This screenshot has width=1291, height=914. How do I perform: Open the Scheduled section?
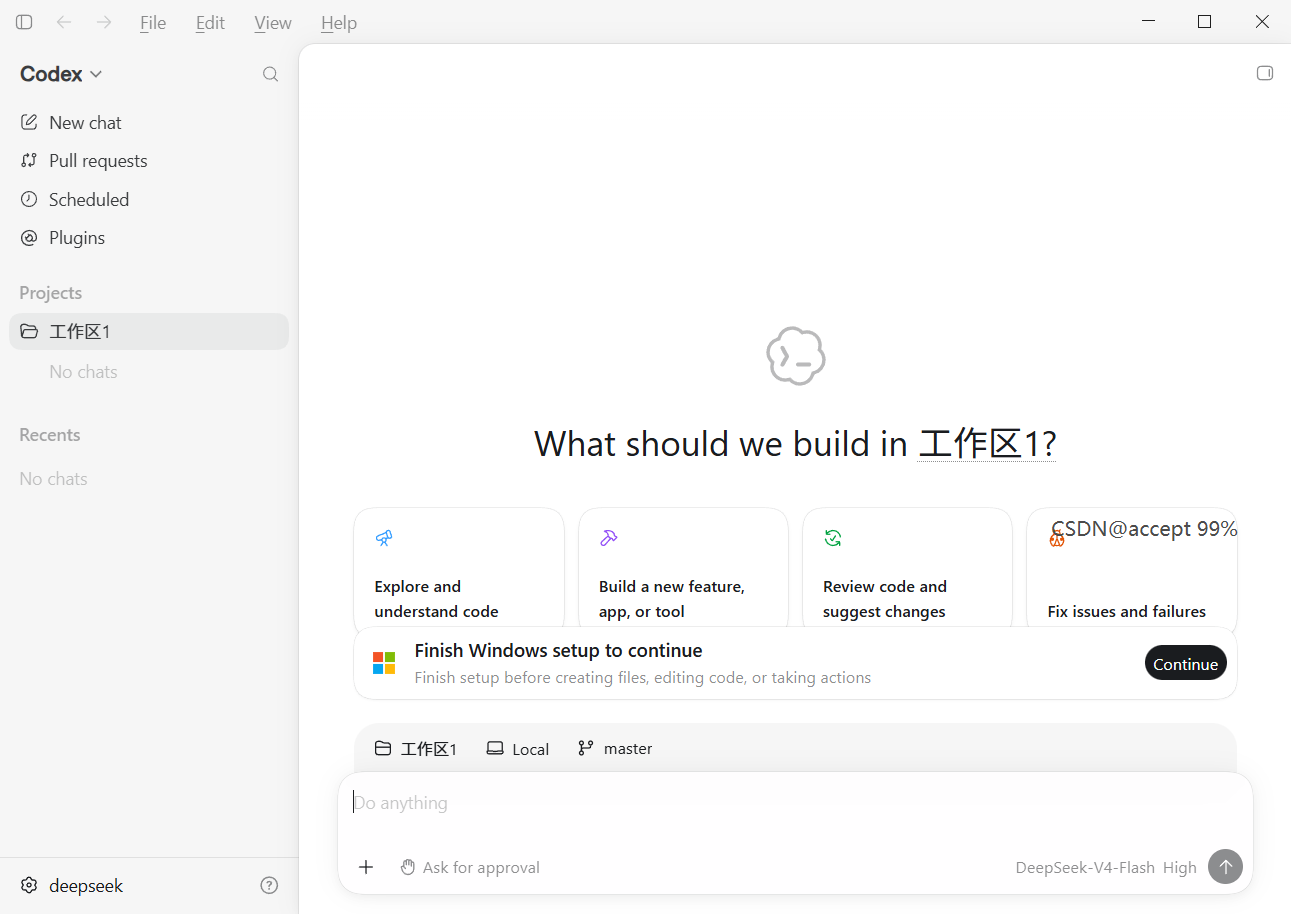tap(149, 199)
